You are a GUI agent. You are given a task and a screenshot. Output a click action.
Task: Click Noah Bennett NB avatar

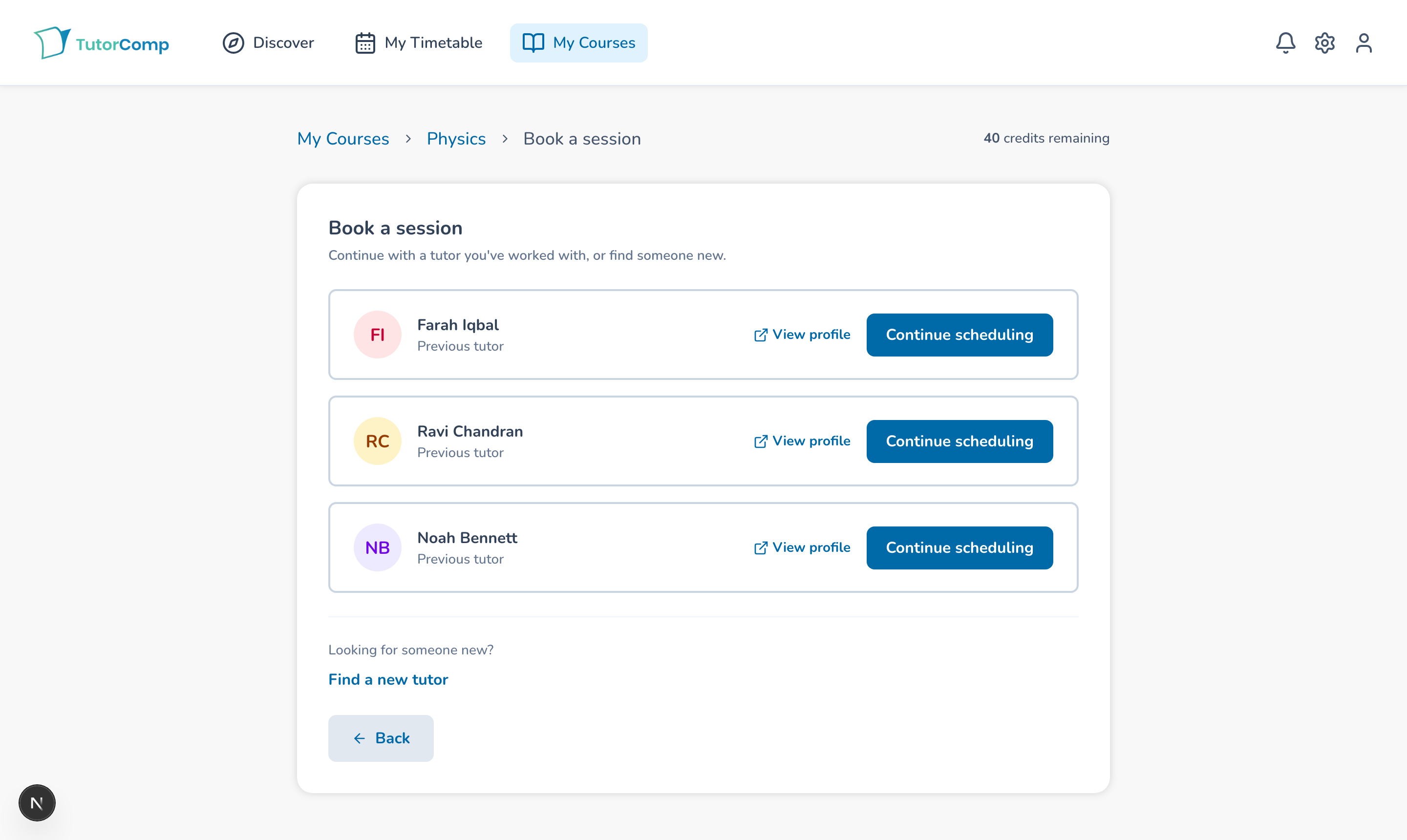pyautogui.click(x=378, y=547)
